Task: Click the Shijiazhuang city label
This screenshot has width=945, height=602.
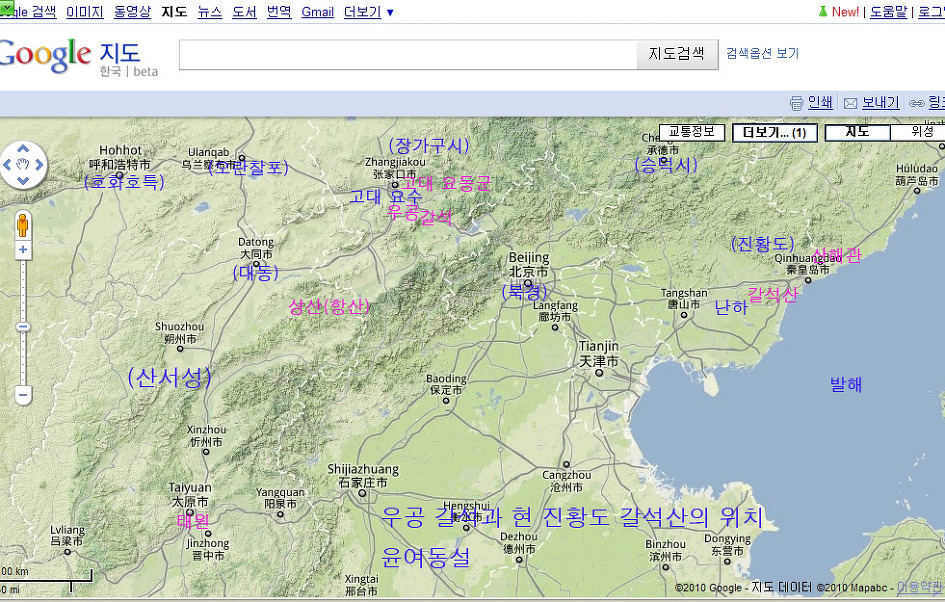Action: 363,475
